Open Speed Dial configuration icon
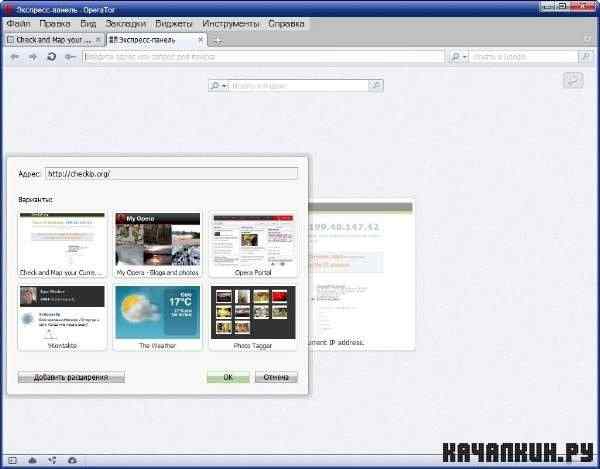600x469 pixels. [573, 80]
